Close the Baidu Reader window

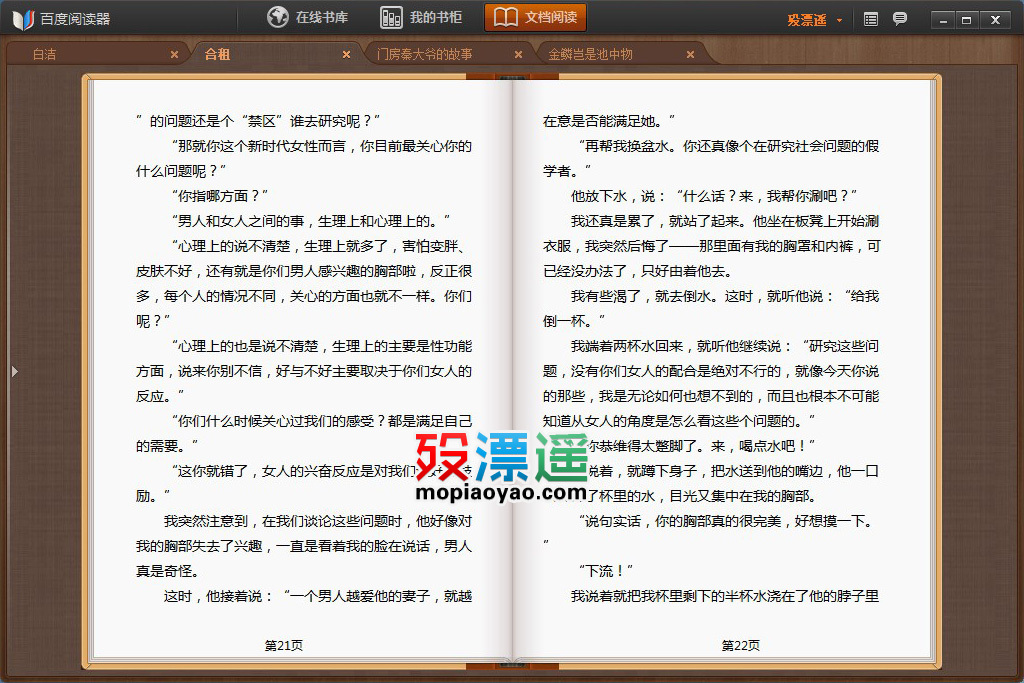click(x=995, y=20)
